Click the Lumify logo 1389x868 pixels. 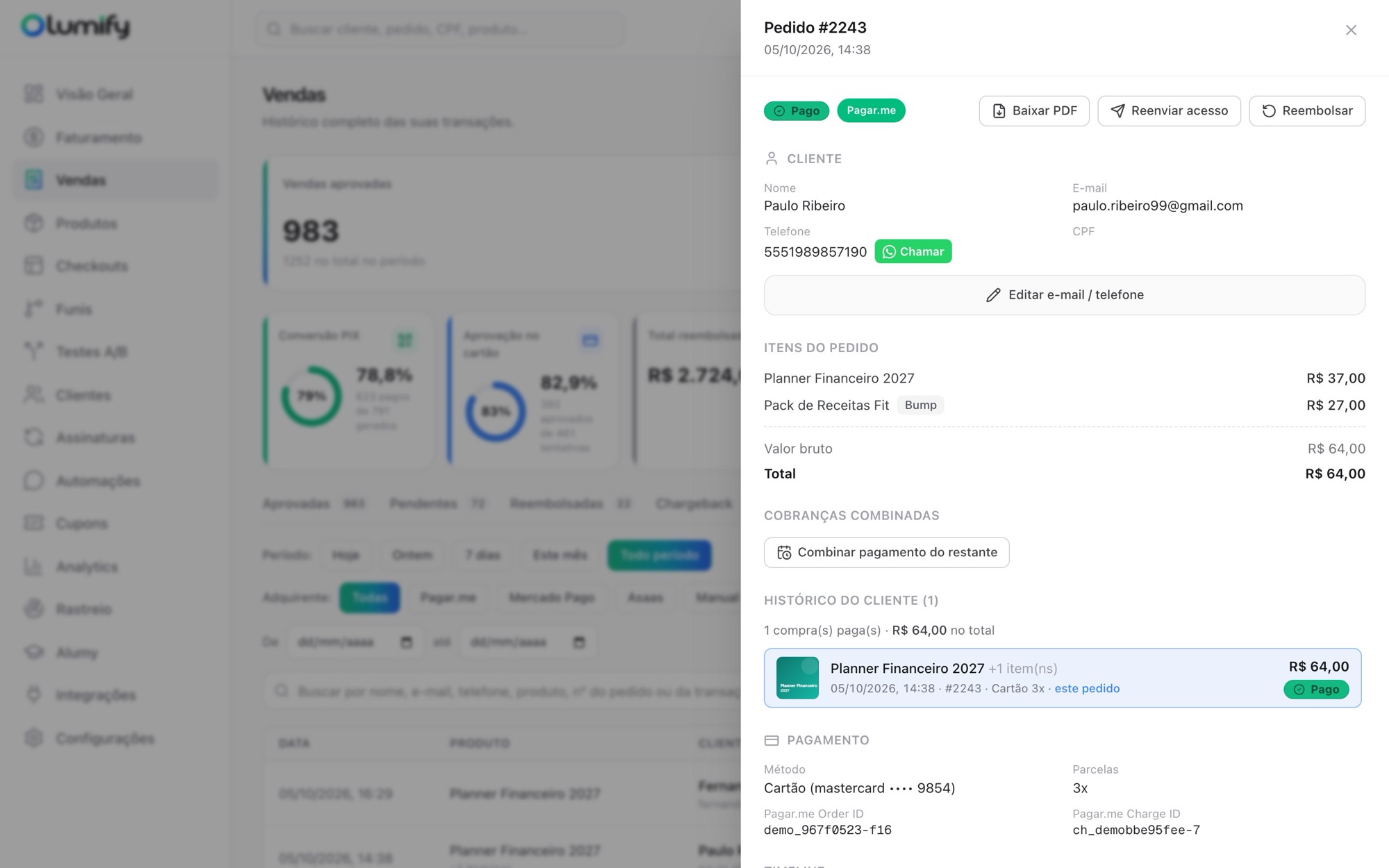(75, 26)
